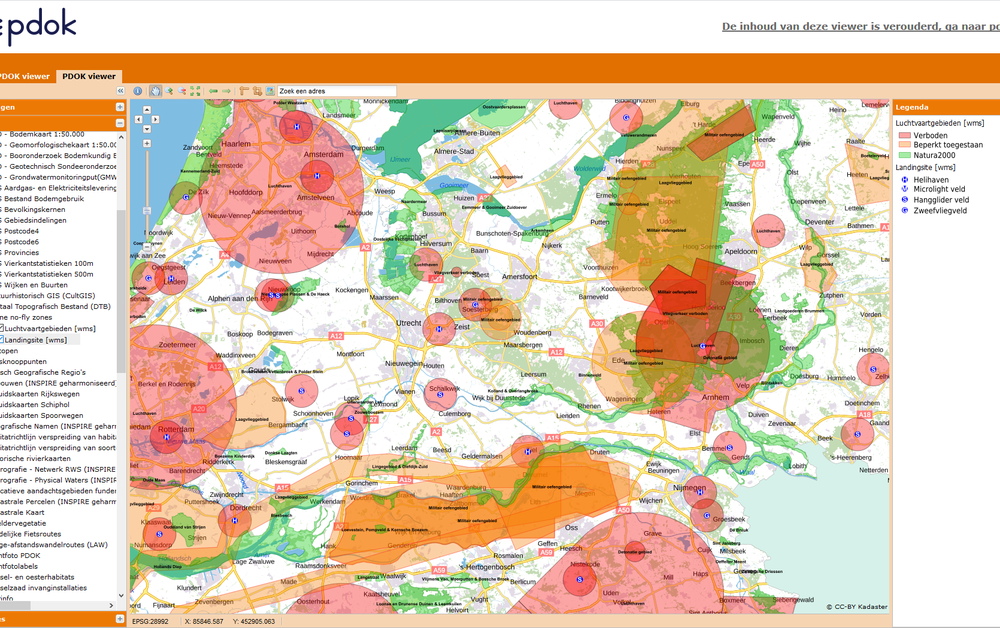
Task: Uncheck the Luchtvaartgebieden [wms] layer
Action: [1, 329]
